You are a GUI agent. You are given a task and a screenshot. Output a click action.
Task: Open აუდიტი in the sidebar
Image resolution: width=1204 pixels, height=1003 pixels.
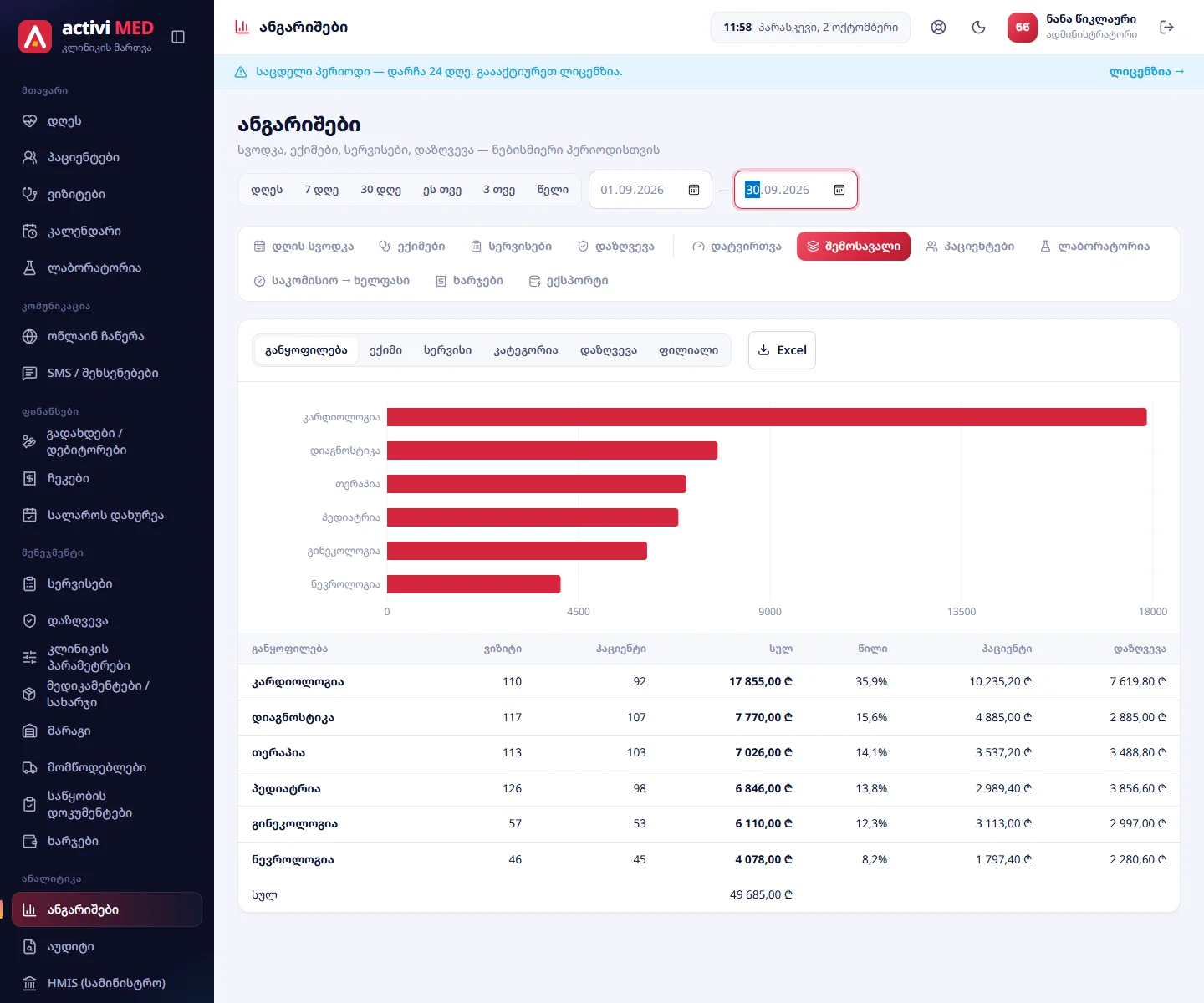click(x=107, y=947)
